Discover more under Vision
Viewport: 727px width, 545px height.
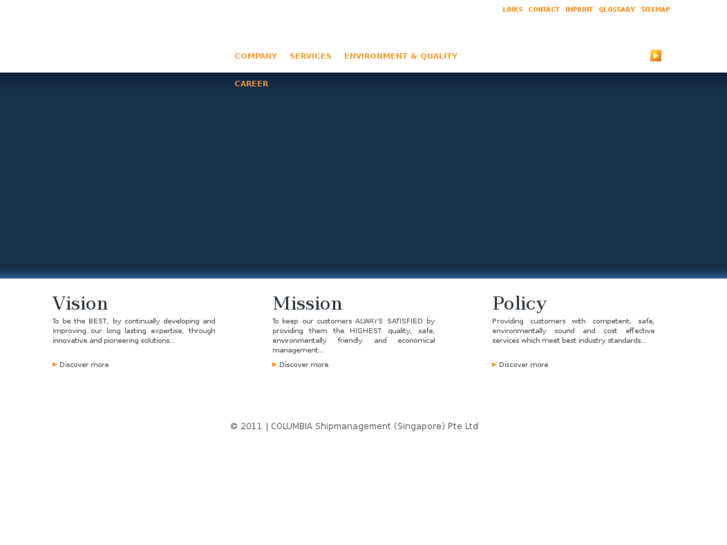pos(84,365)
